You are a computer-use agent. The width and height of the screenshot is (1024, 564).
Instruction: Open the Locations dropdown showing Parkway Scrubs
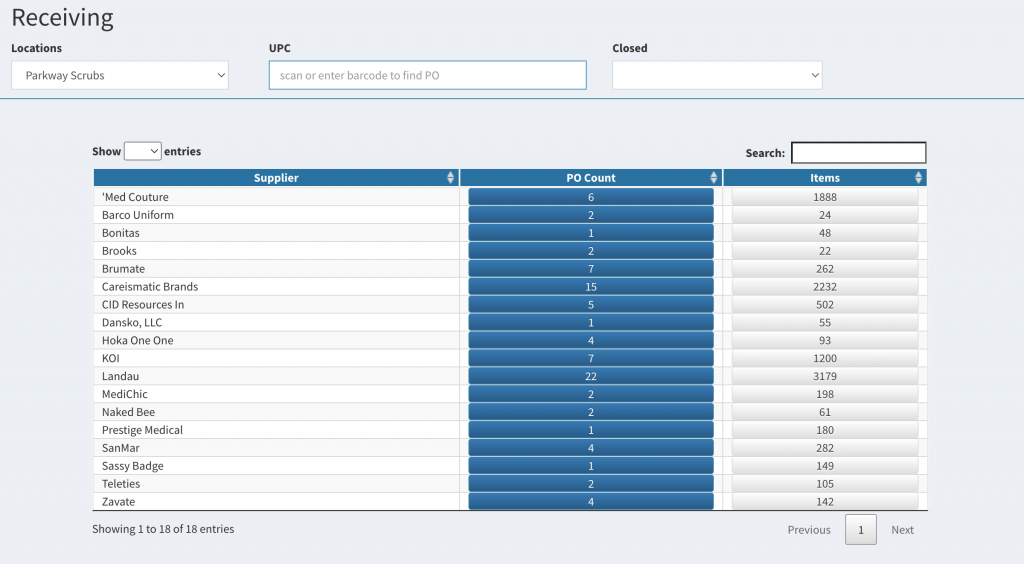click(120, 75)
